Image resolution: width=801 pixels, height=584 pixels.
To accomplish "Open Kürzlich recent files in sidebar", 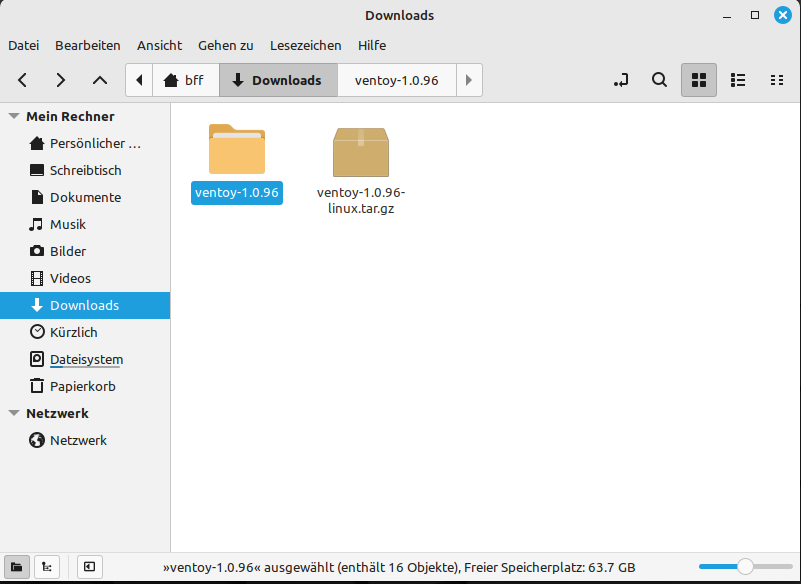I will (85, 333).
